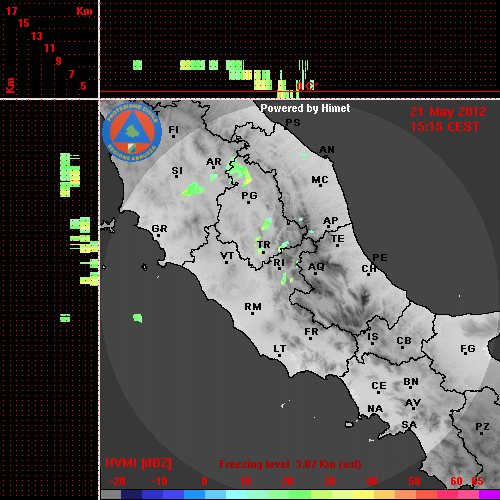Select the AN city marker label
Image resolution: width=500 pixels, height=500 pixels.
(327, 150)
